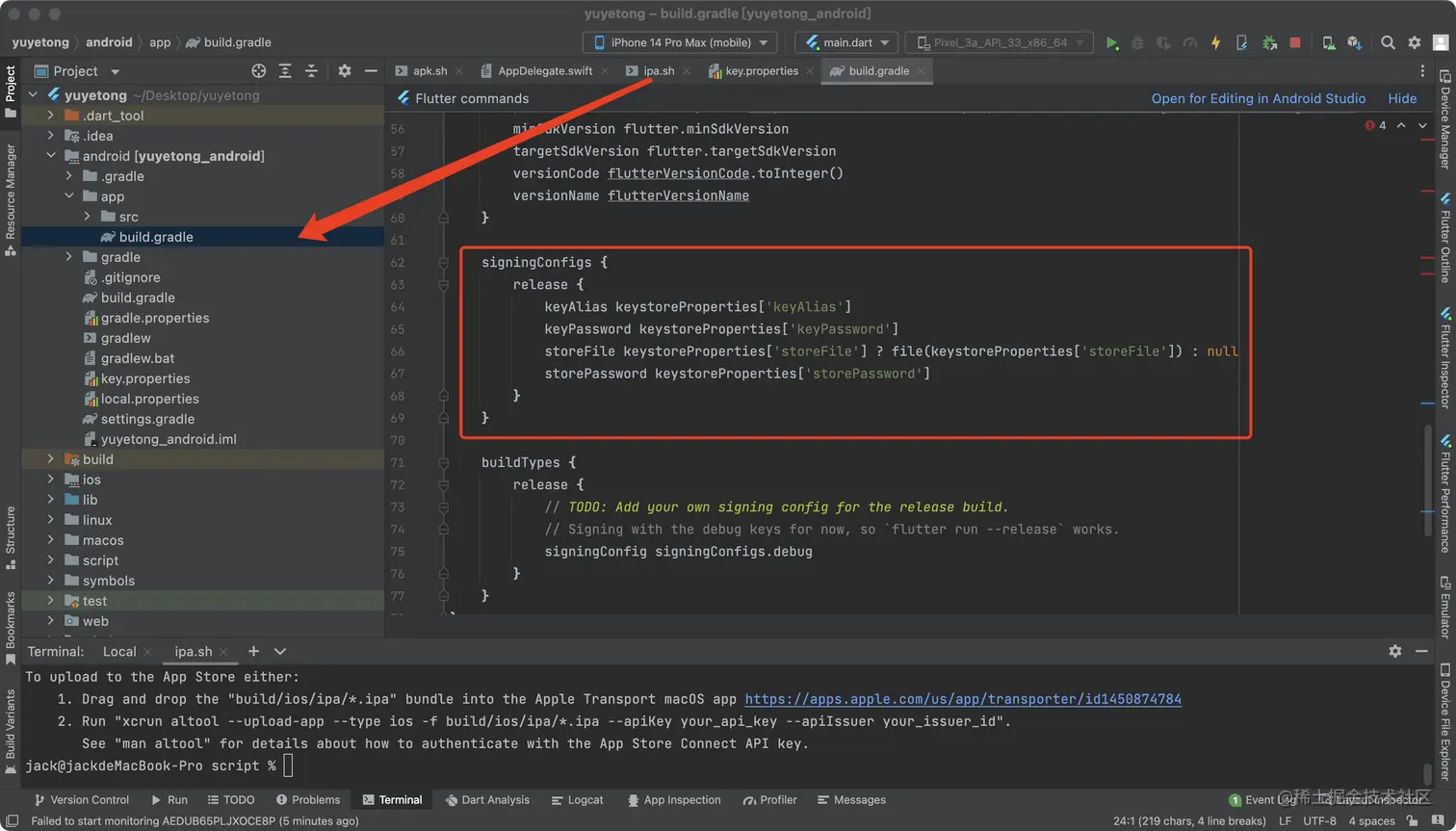
Task: Click Attach Debugger to Android Process icon
Action: tap(1269, 42)
